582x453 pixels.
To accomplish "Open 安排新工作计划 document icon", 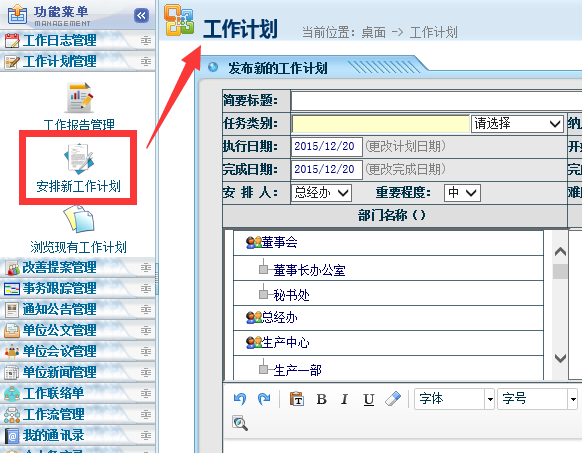I will pyautogui.click(x=79, y=159).
